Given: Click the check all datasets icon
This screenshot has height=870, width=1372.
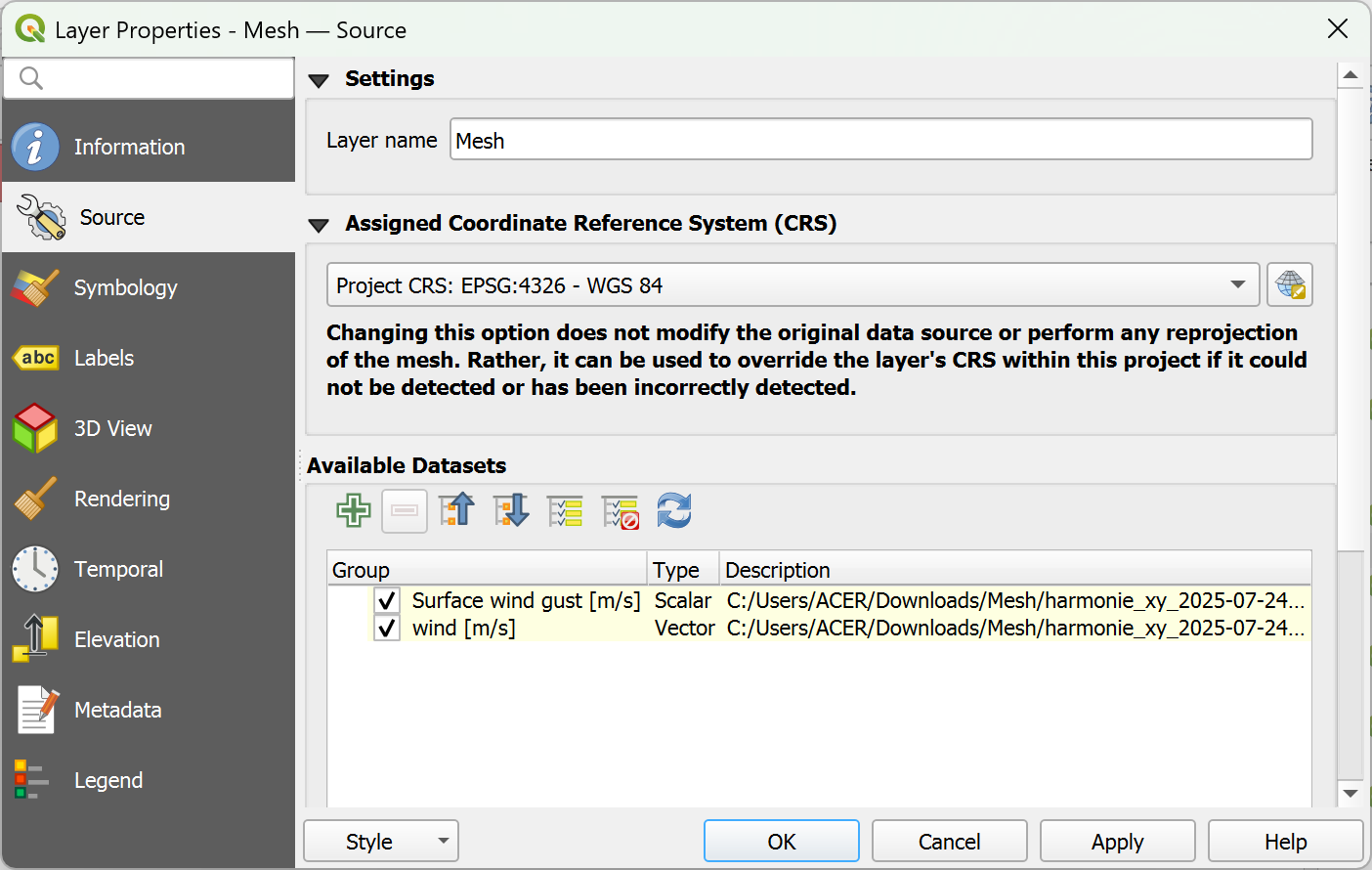Looking at the screenshot, I should [x=566, y=510].
